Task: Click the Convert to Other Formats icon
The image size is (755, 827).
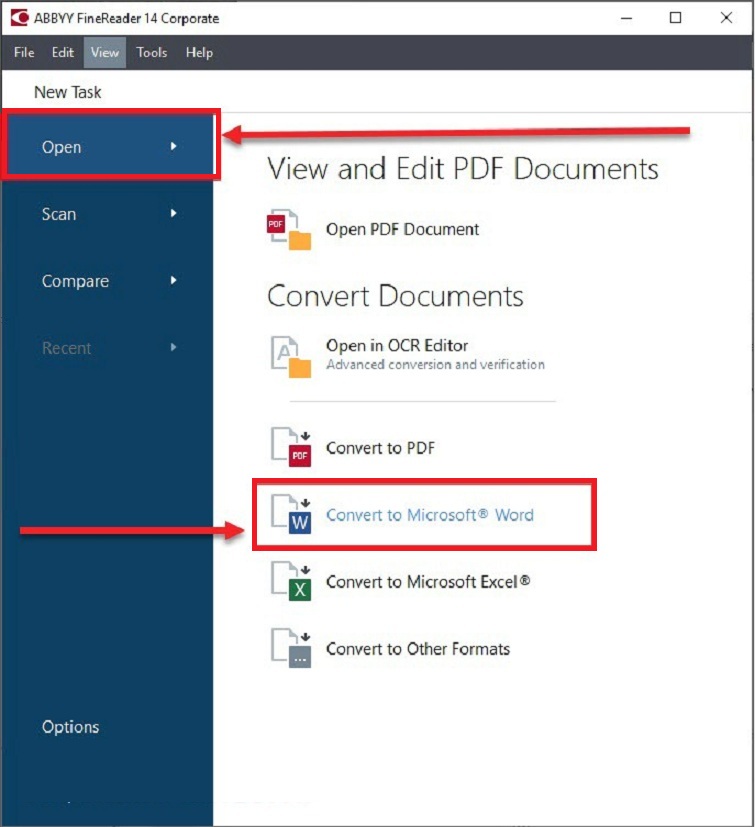Action: 291,649
